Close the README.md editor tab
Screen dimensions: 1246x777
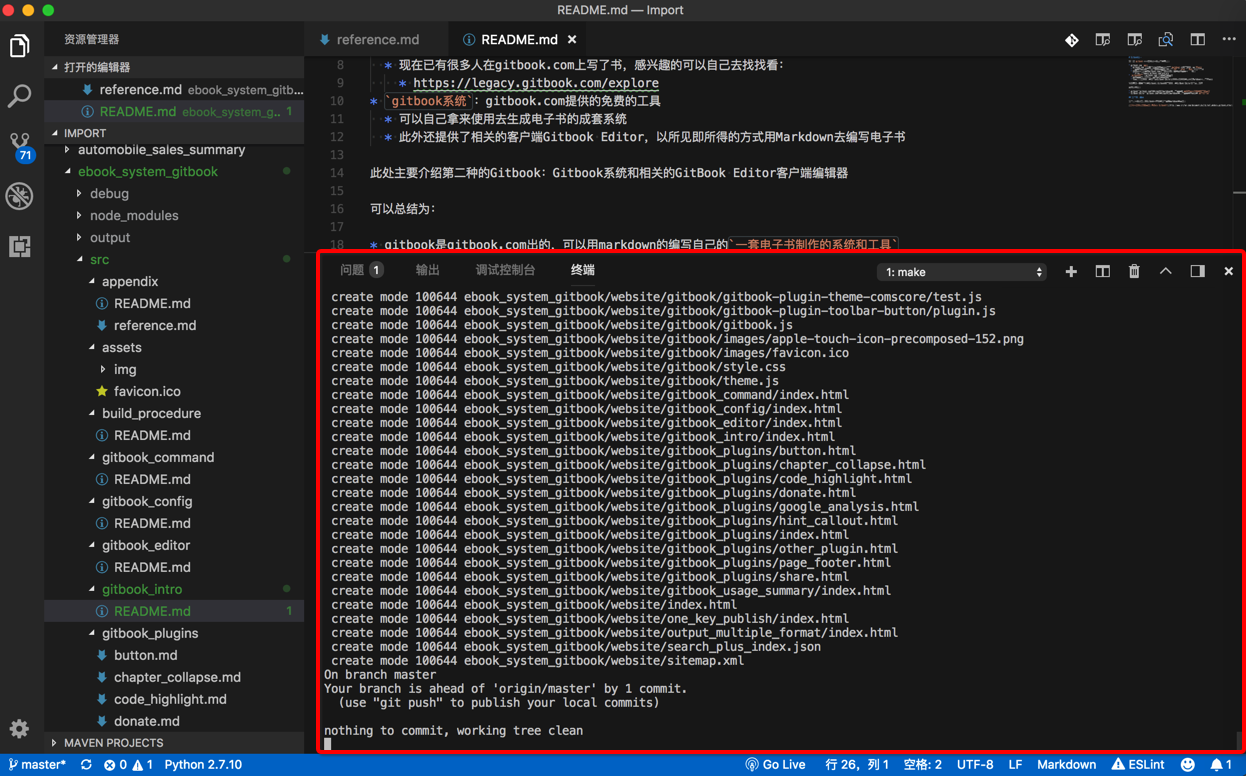pos(572,40)
